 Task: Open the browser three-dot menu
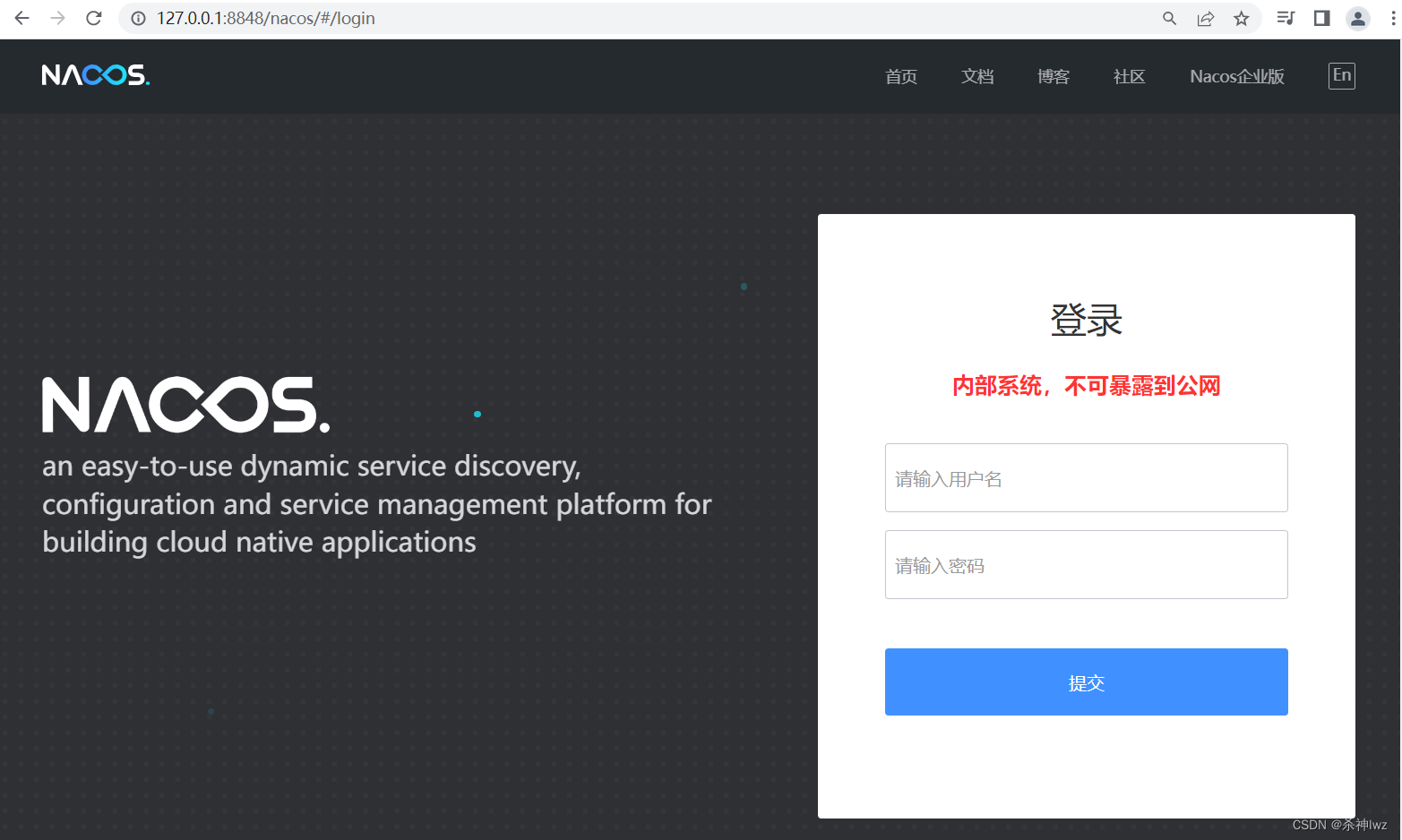click(x=1393, y=18)
